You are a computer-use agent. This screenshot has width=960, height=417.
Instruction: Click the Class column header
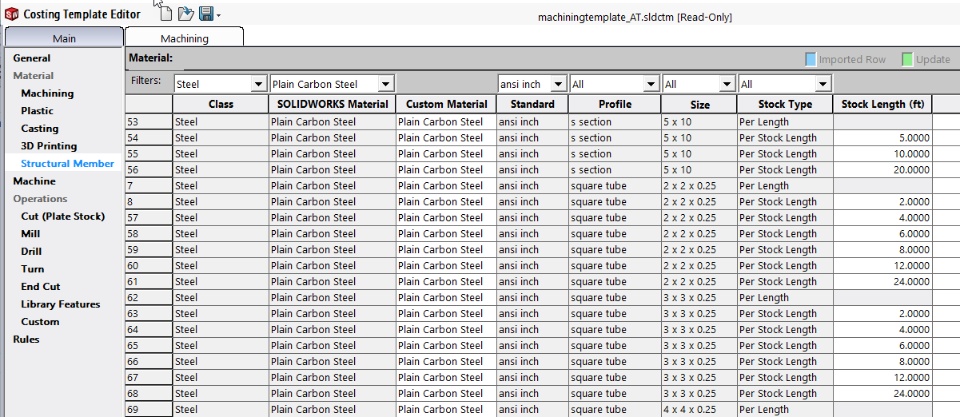220,104
